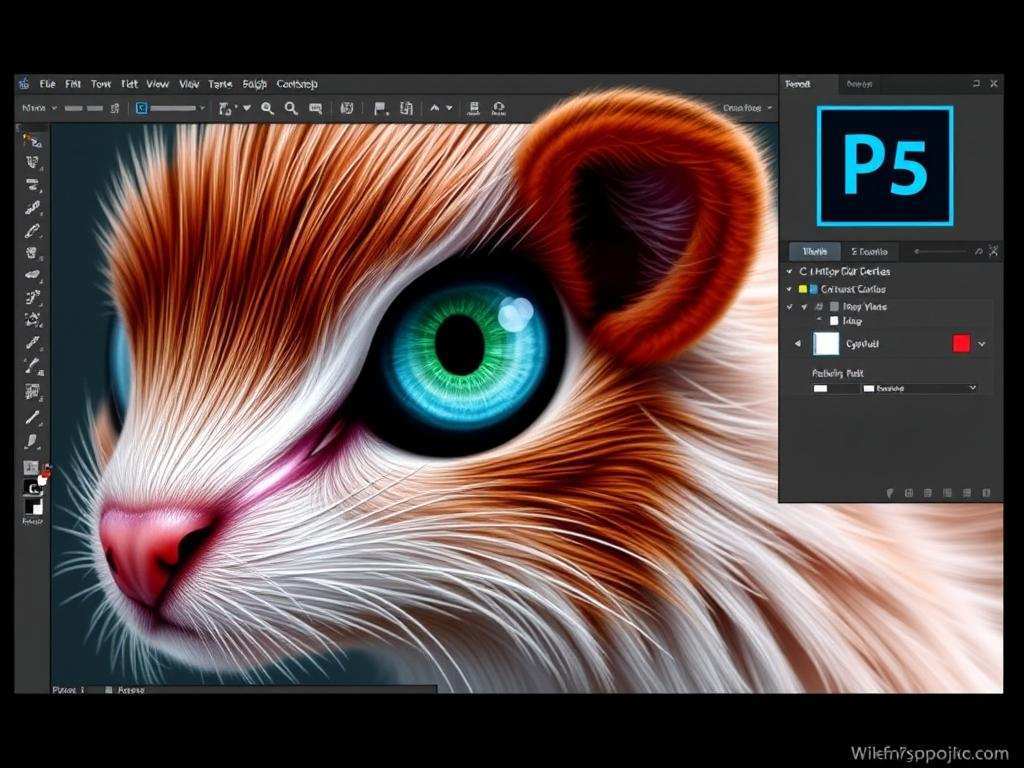This screenshot has height=768, width=1024.
Task: Click the magnifier with plus zoom-in icon
Action: pos(267,108)
